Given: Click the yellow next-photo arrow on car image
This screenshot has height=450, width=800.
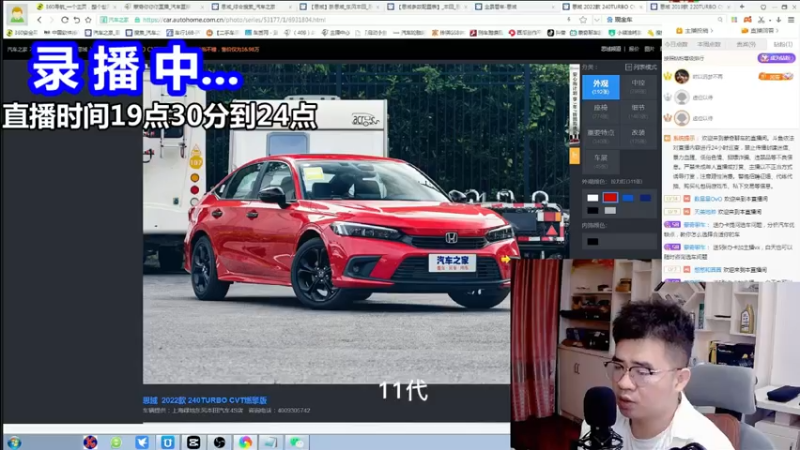Looking at the screenshot, I should pyautogui.click(x=505, y=260).
